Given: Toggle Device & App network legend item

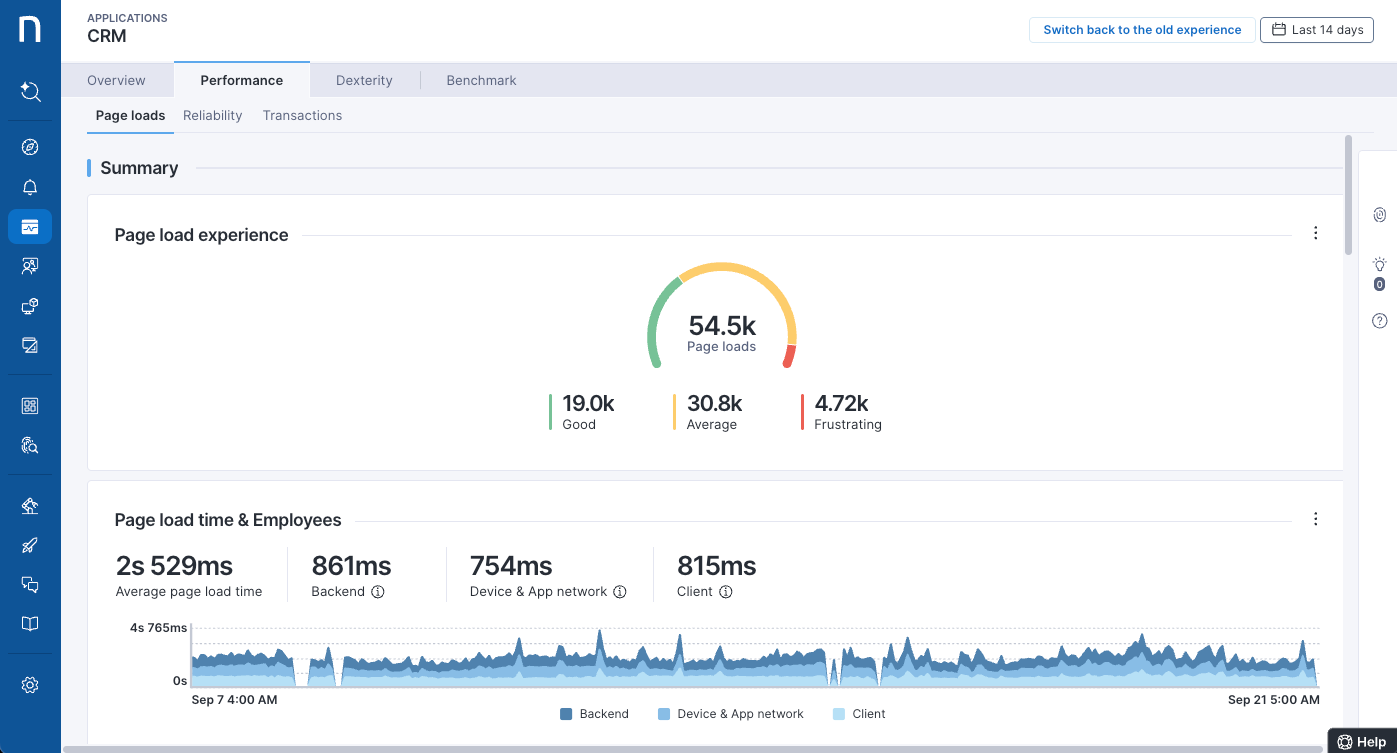Looking at the screenshot, I should tap(731, 714).
